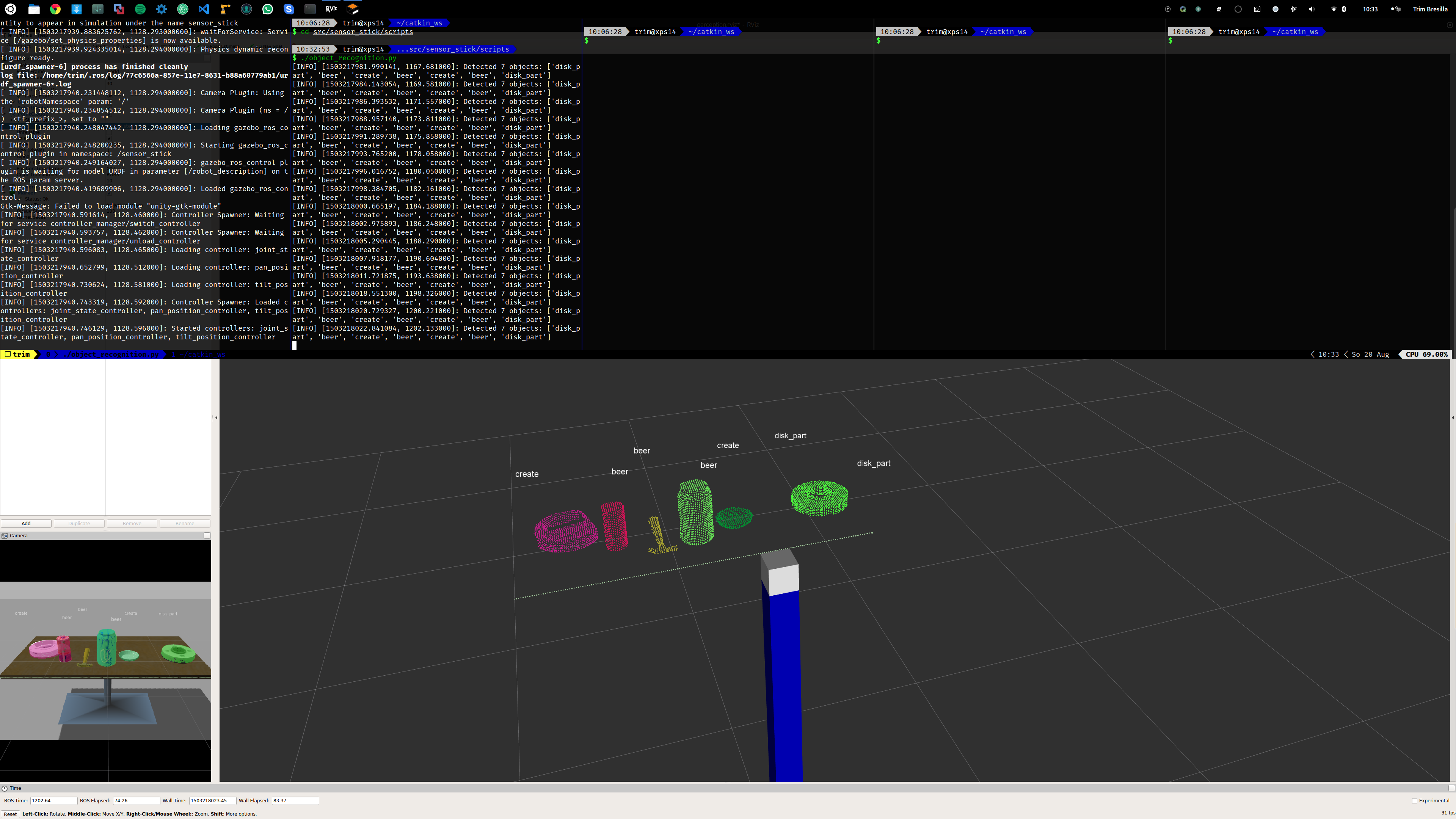Open the orange cube taskbar icon

(353, 9)
